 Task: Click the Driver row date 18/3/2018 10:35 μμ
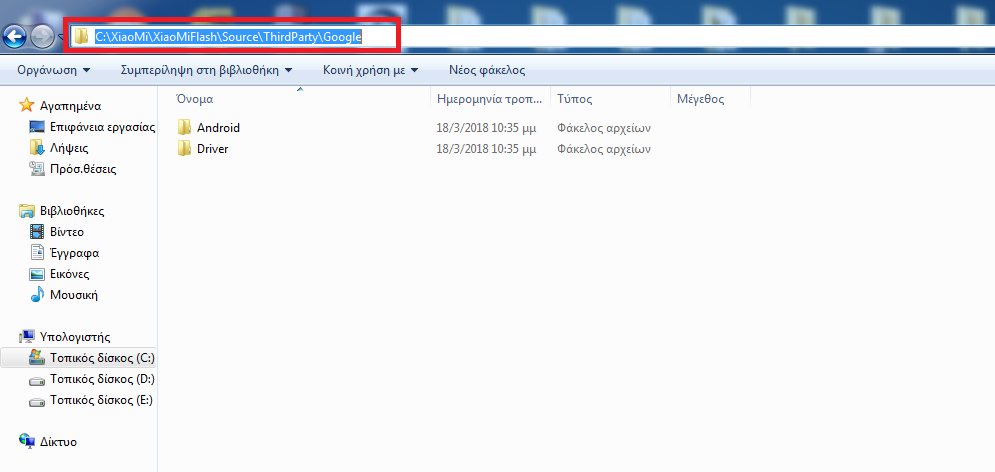click(487, 149)
